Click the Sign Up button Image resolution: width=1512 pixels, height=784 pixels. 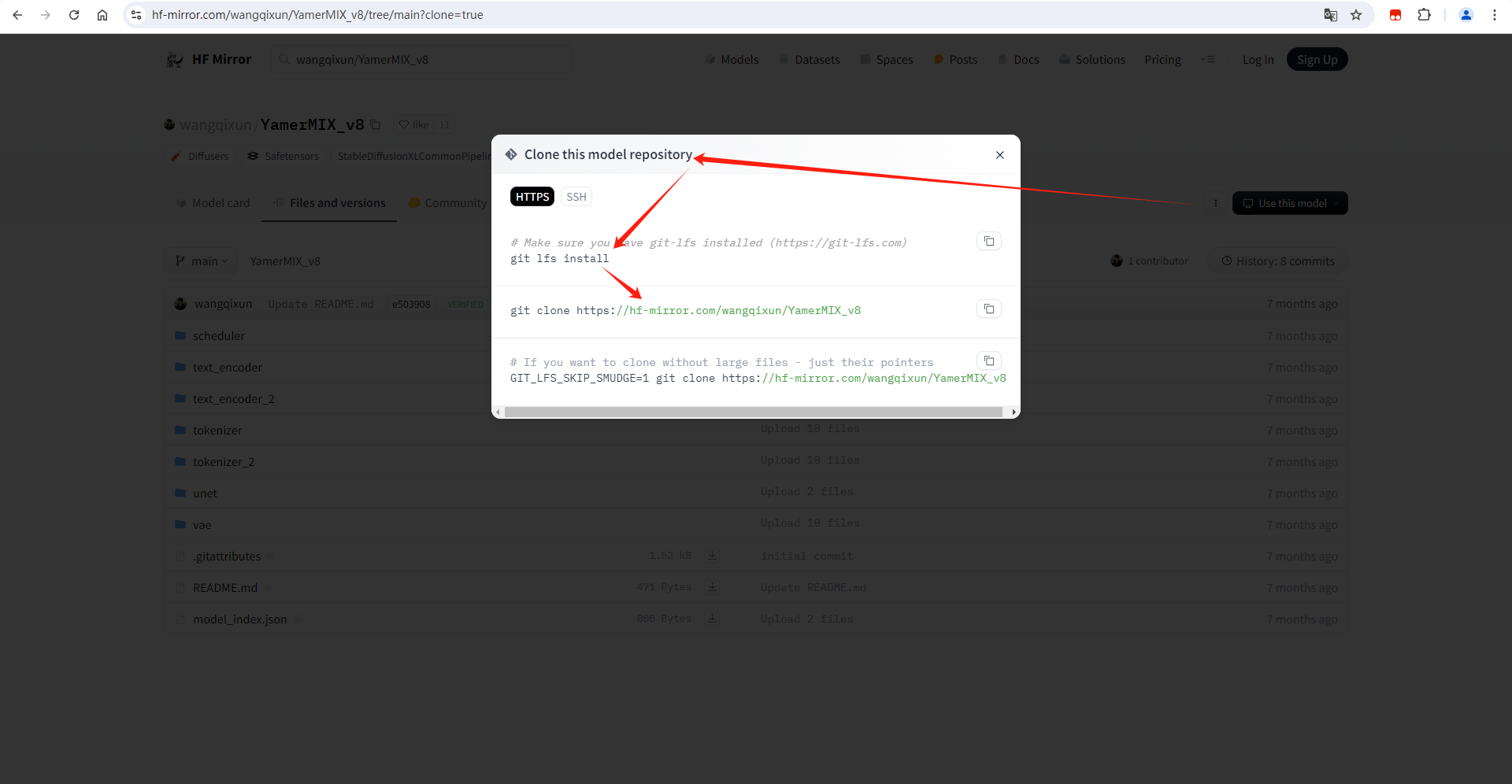coord(1317,60)
